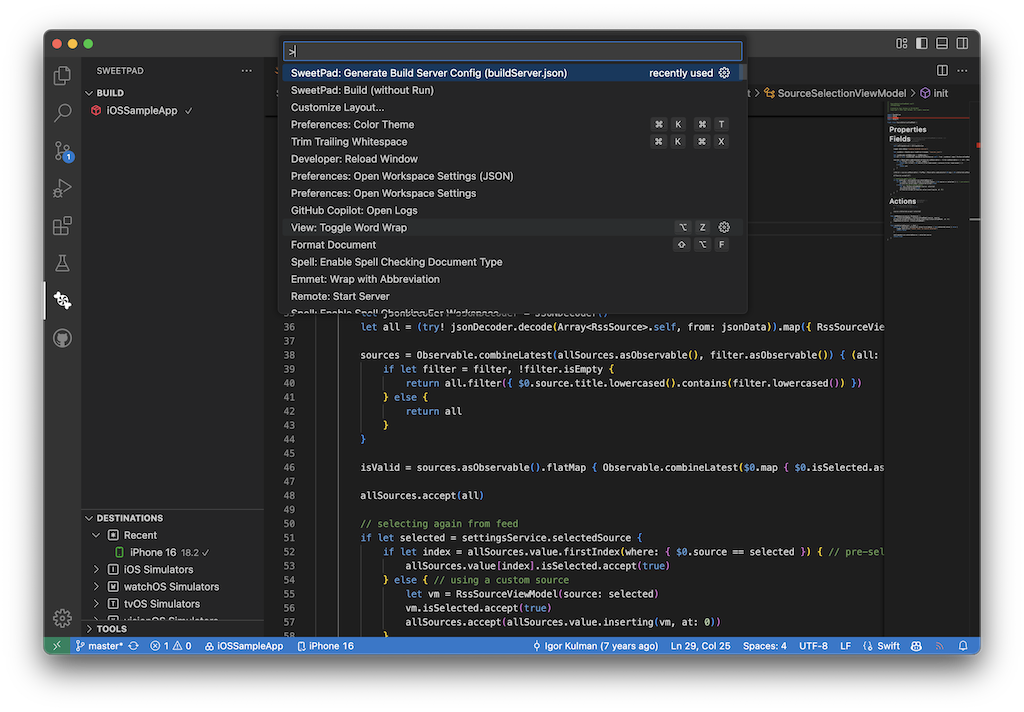This screenshot has height=712, width=1024.
Task: Open the Run and Debug view
Action: 62,188
